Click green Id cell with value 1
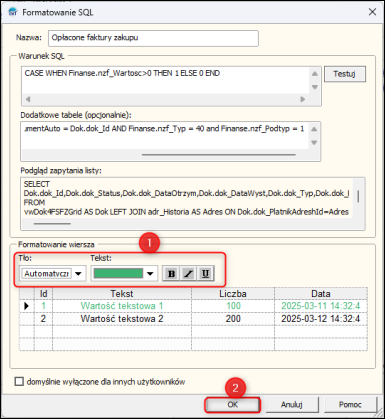The image size is (385, 419). coord(43,306)
